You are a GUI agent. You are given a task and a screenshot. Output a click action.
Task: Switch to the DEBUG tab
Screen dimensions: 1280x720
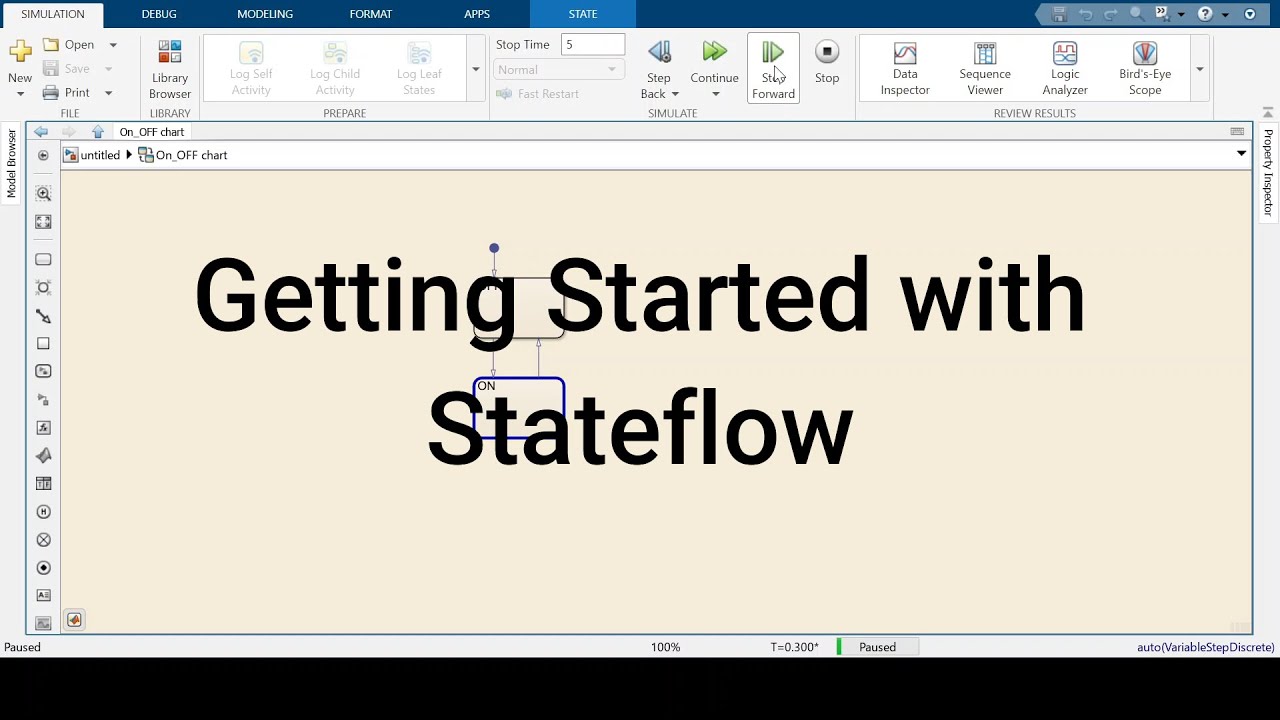[159, 14]
